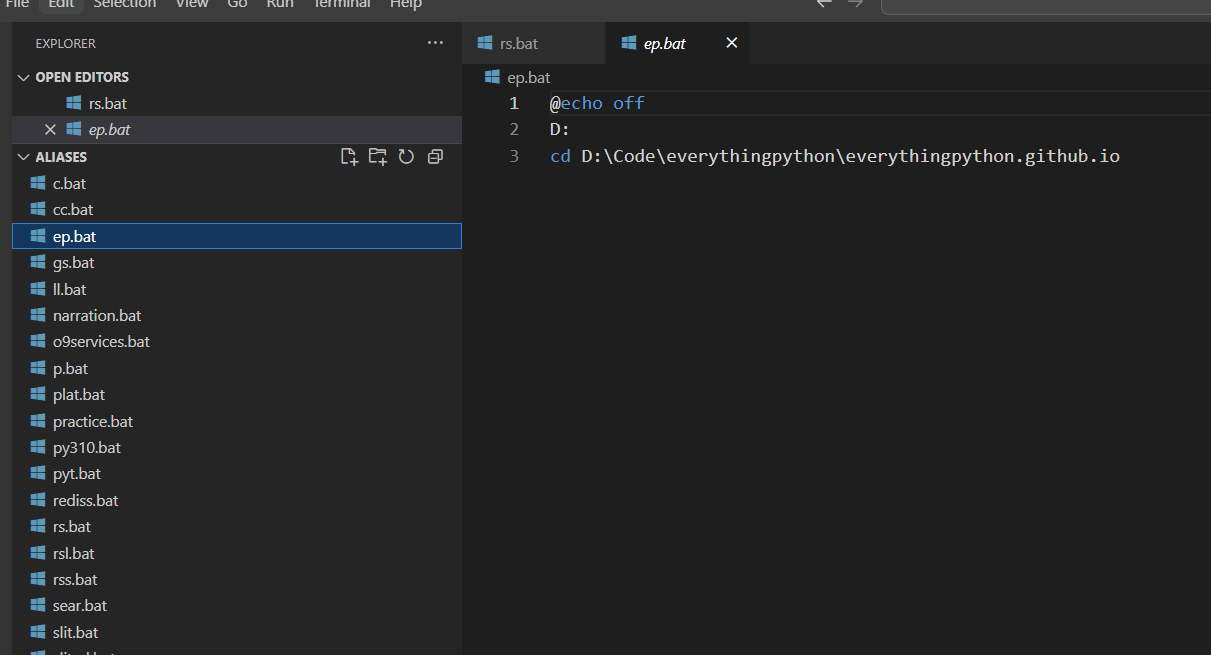Close ep.bat from the Open Editors list
This screenshot has height=655, width=1211.
tap(50, 129)
